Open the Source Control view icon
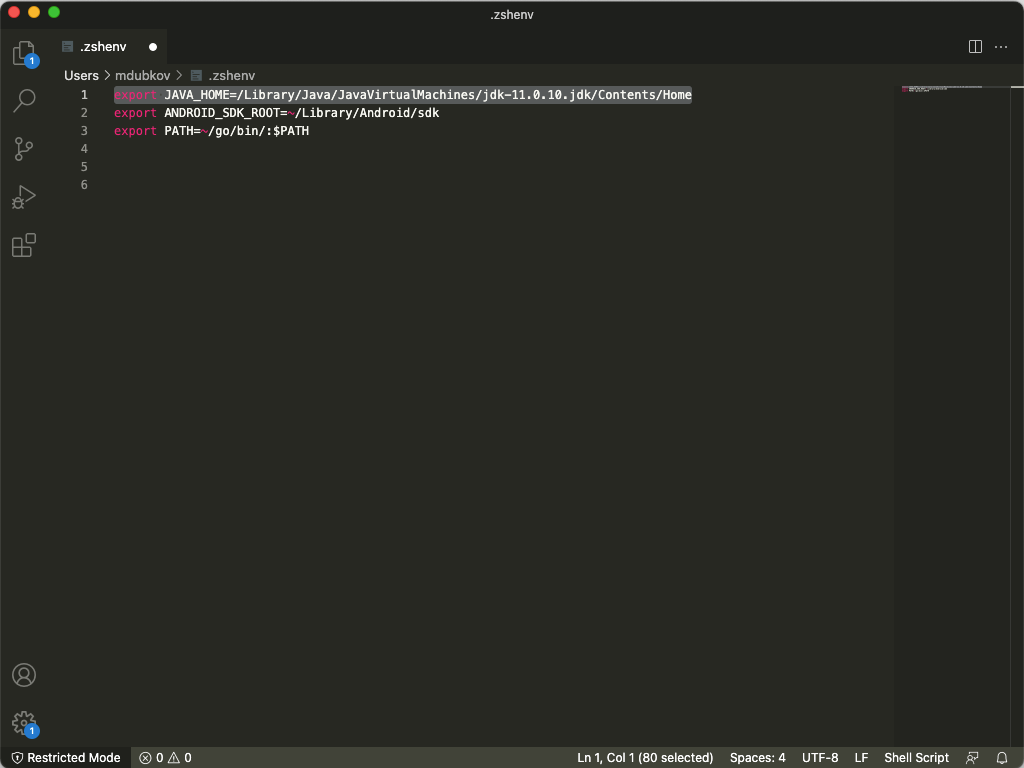1024x768 pixels. click(x=24, y=149)
